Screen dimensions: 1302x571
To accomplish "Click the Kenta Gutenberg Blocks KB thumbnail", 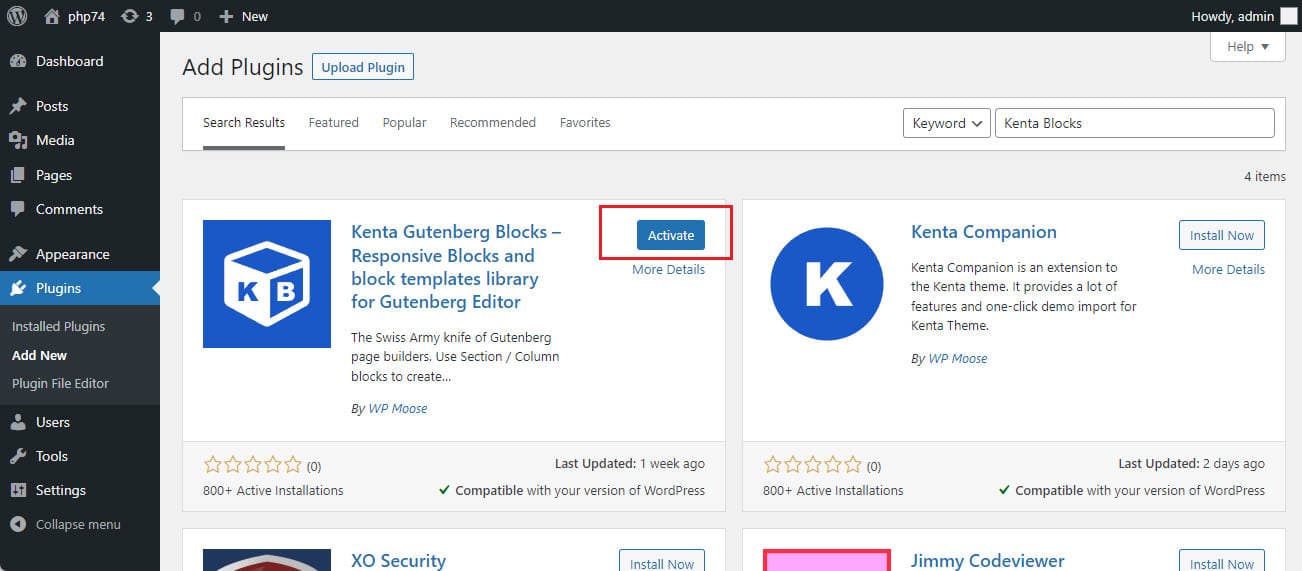I will (x=267, y=284).
